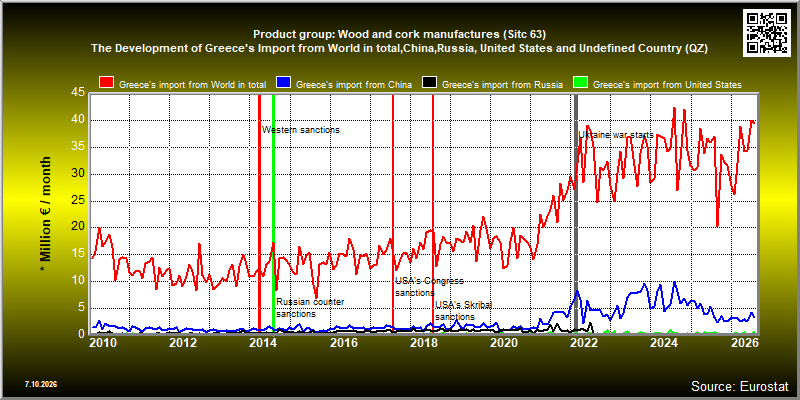Click the 'Russian counter sanctions' annotation label
Image resolution: width=800 pixels, height=400 pixels.
310,308
